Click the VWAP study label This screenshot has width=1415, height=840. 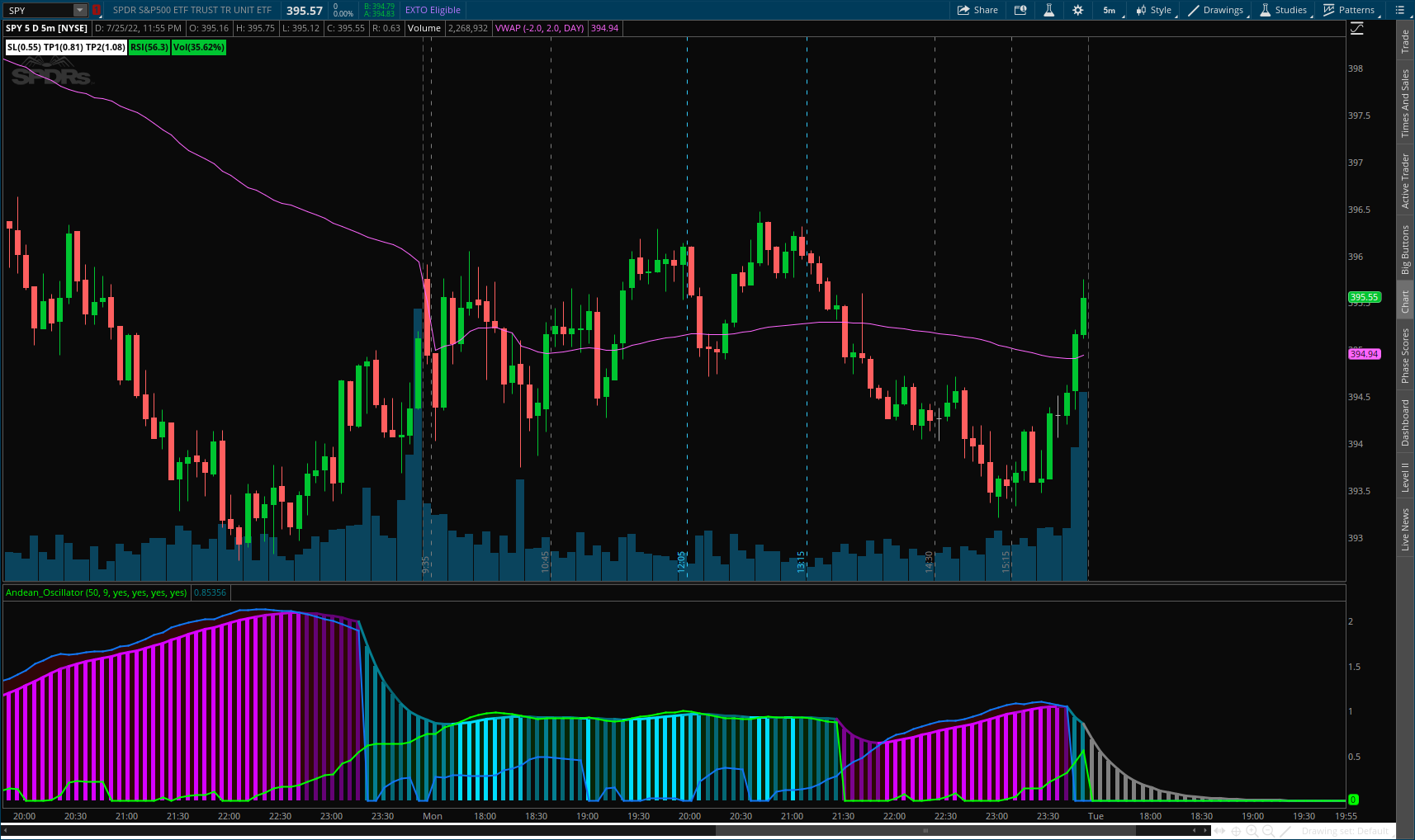pyautogui.click(x=539, y=28)
